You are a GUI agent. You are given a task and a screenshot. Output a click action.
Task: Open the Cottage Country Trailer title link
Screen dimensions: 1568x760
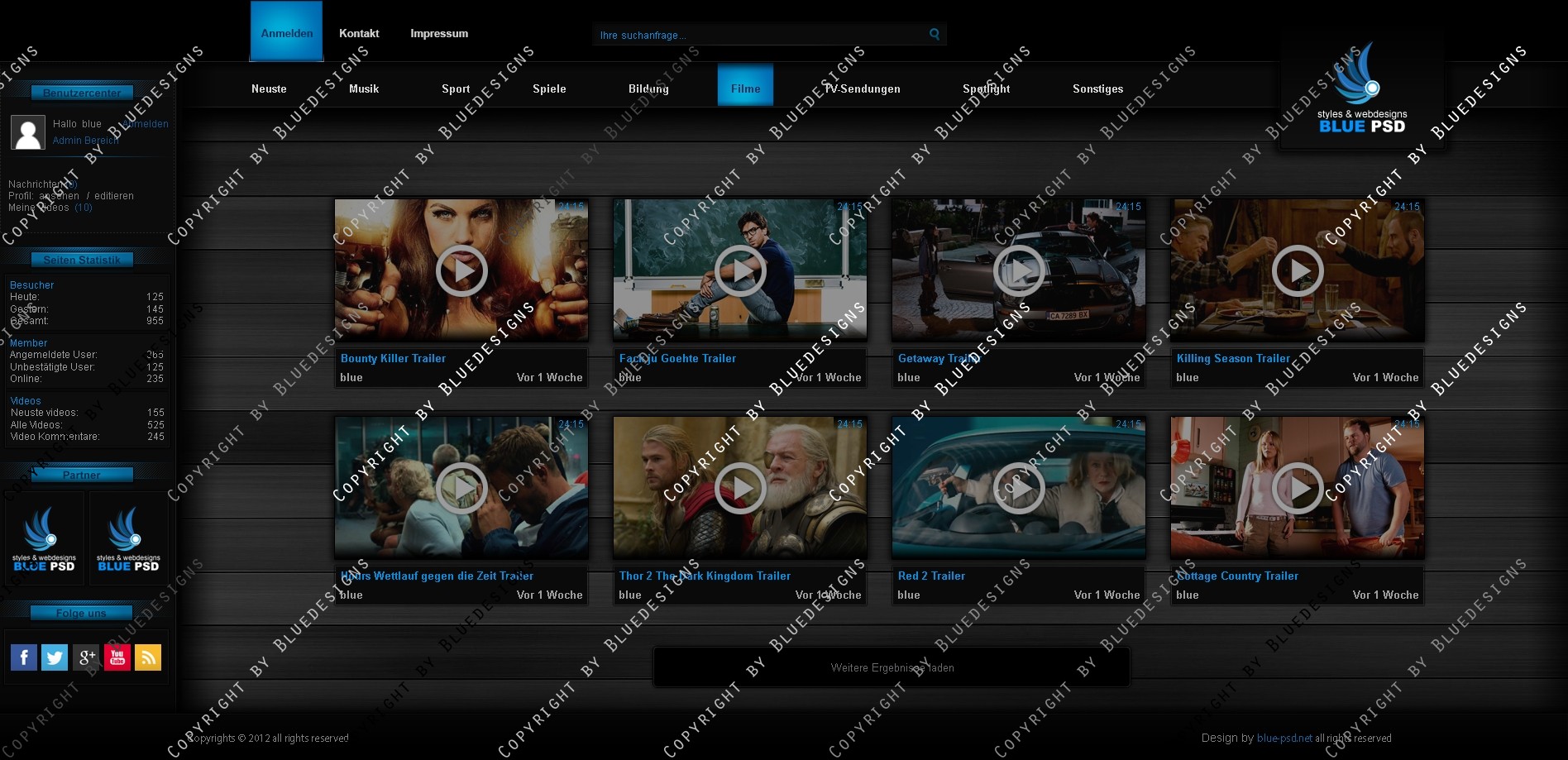click(x=1237, y=576)
